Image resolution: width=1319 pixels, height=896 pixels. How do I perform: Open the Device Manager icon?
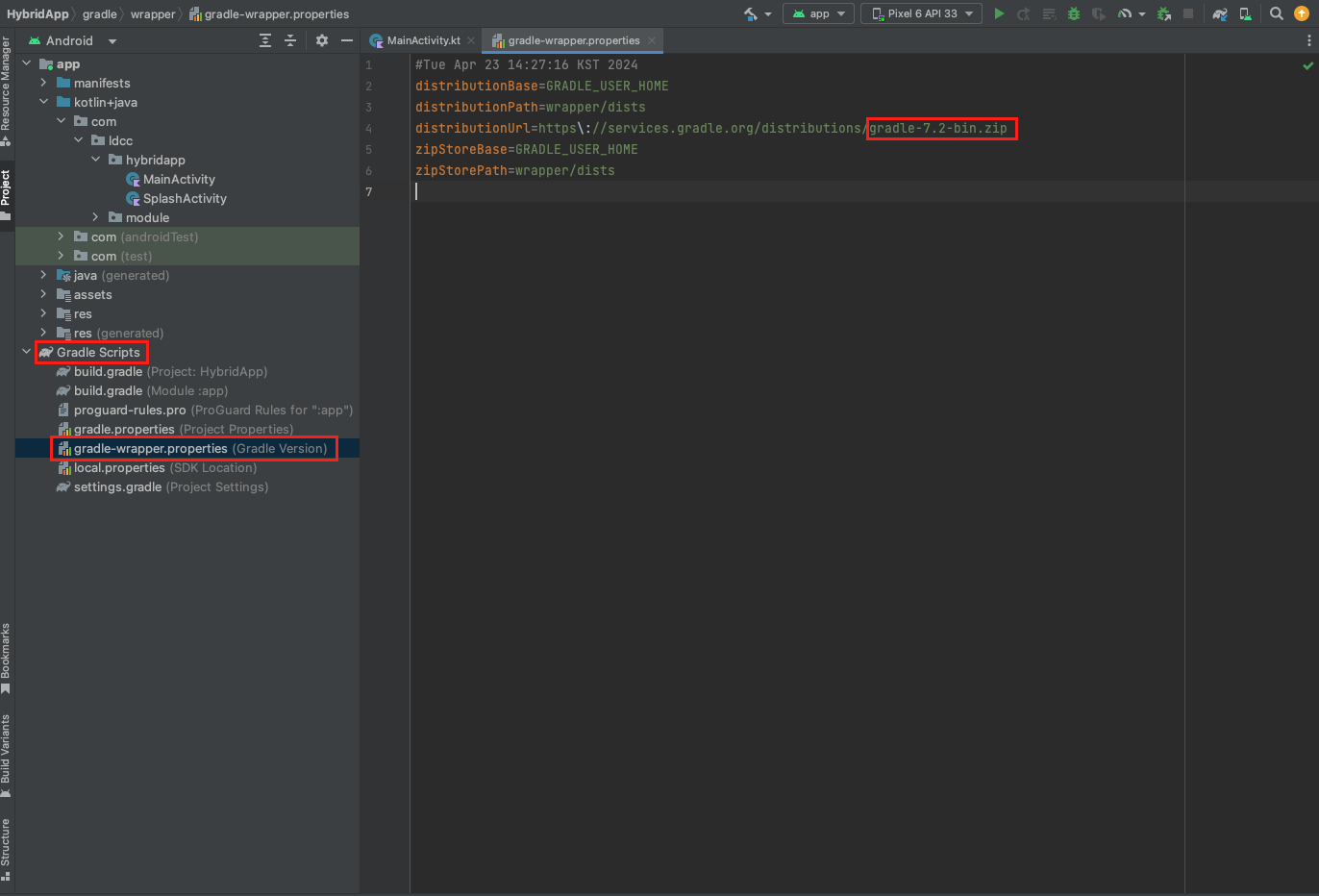1245,13
